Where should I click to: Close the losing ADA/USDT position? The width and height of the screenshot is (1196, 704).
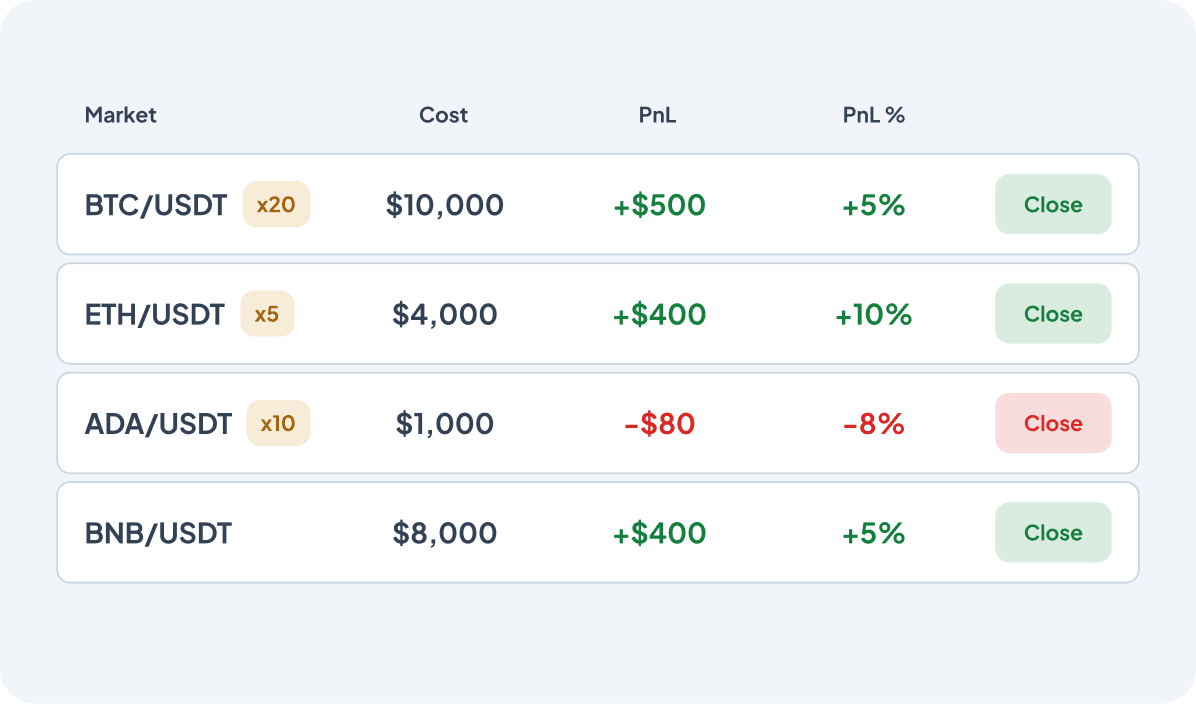[1053, 423]
